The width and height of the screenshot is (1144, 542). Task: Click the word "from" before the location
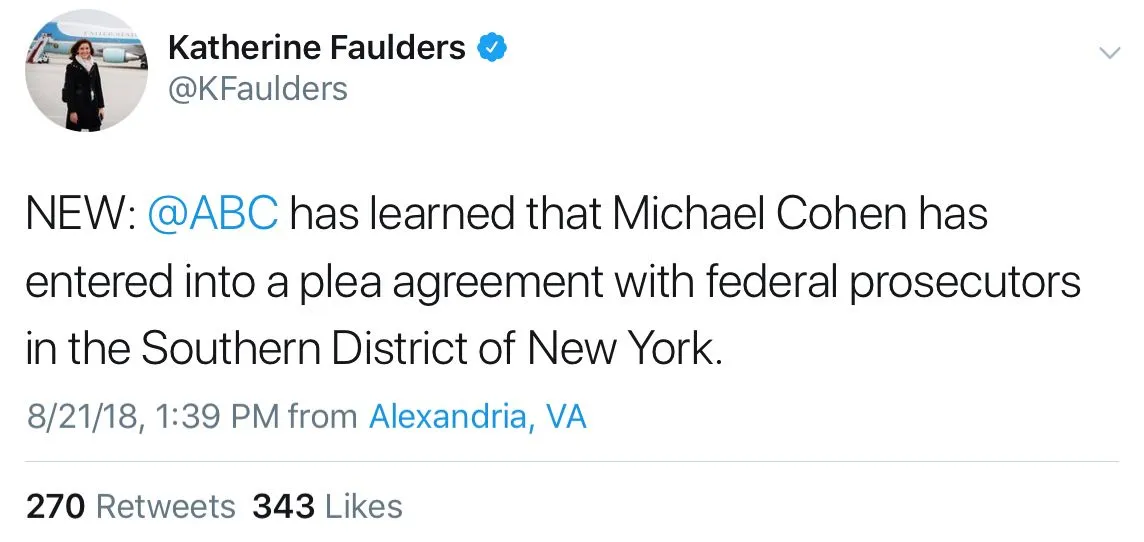point(322,415)
